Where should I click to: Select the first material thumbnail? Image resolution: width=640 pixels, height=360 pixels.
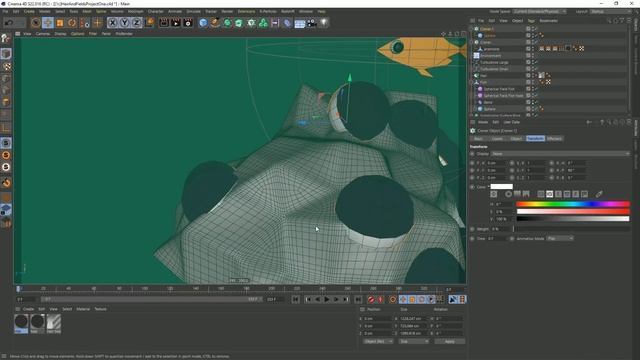[21, 324]
